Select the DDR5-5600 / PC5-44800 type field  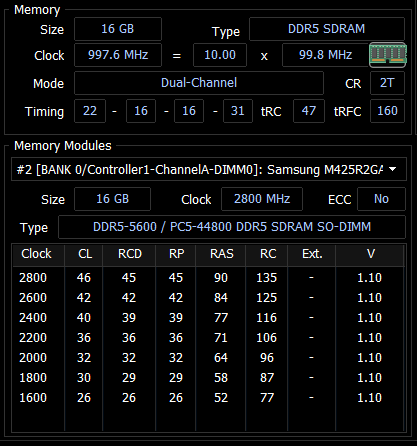pos(232,227)
